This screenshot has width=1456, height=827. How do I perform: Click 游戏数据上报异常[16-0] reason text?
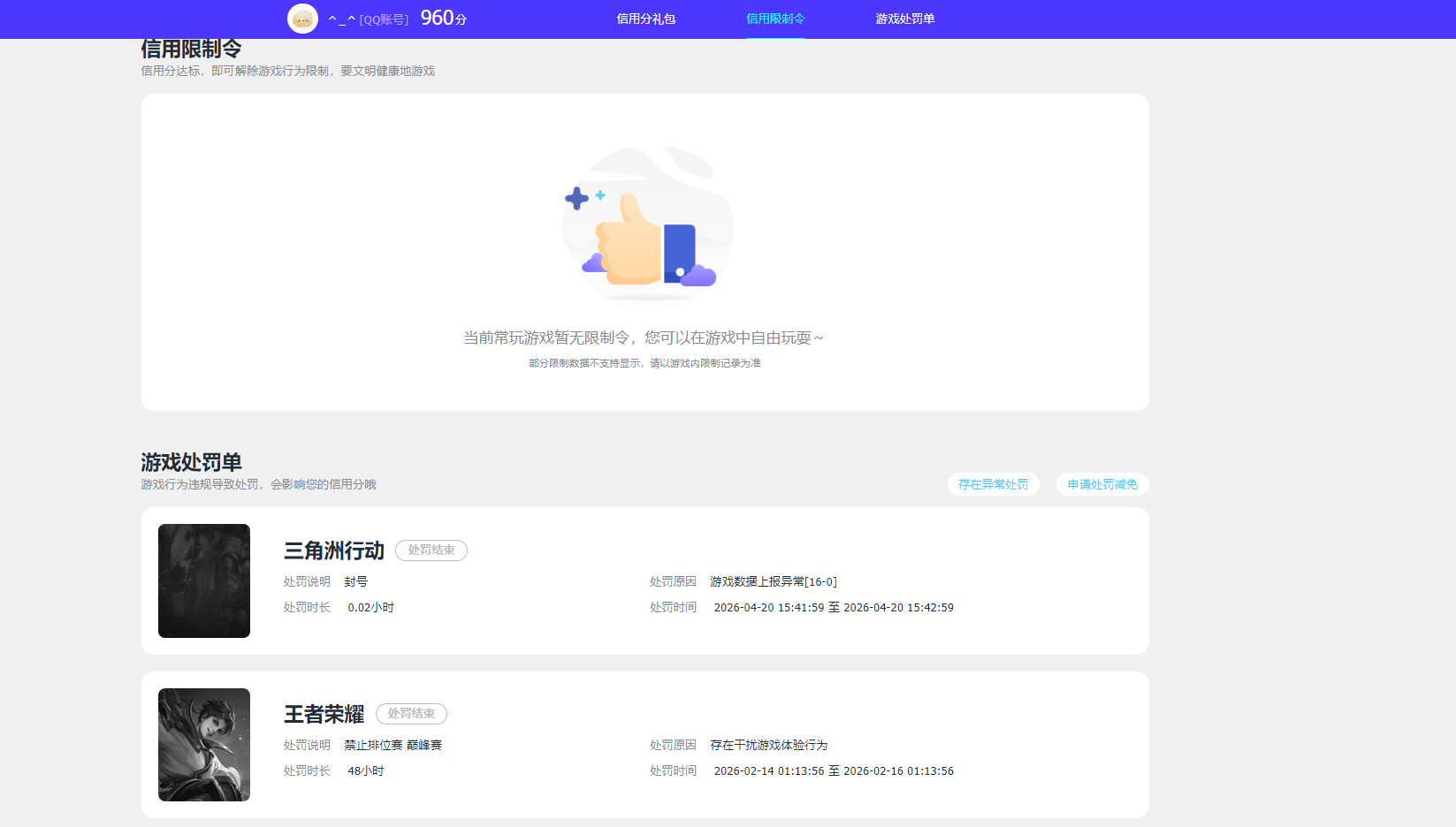(774, 581)
